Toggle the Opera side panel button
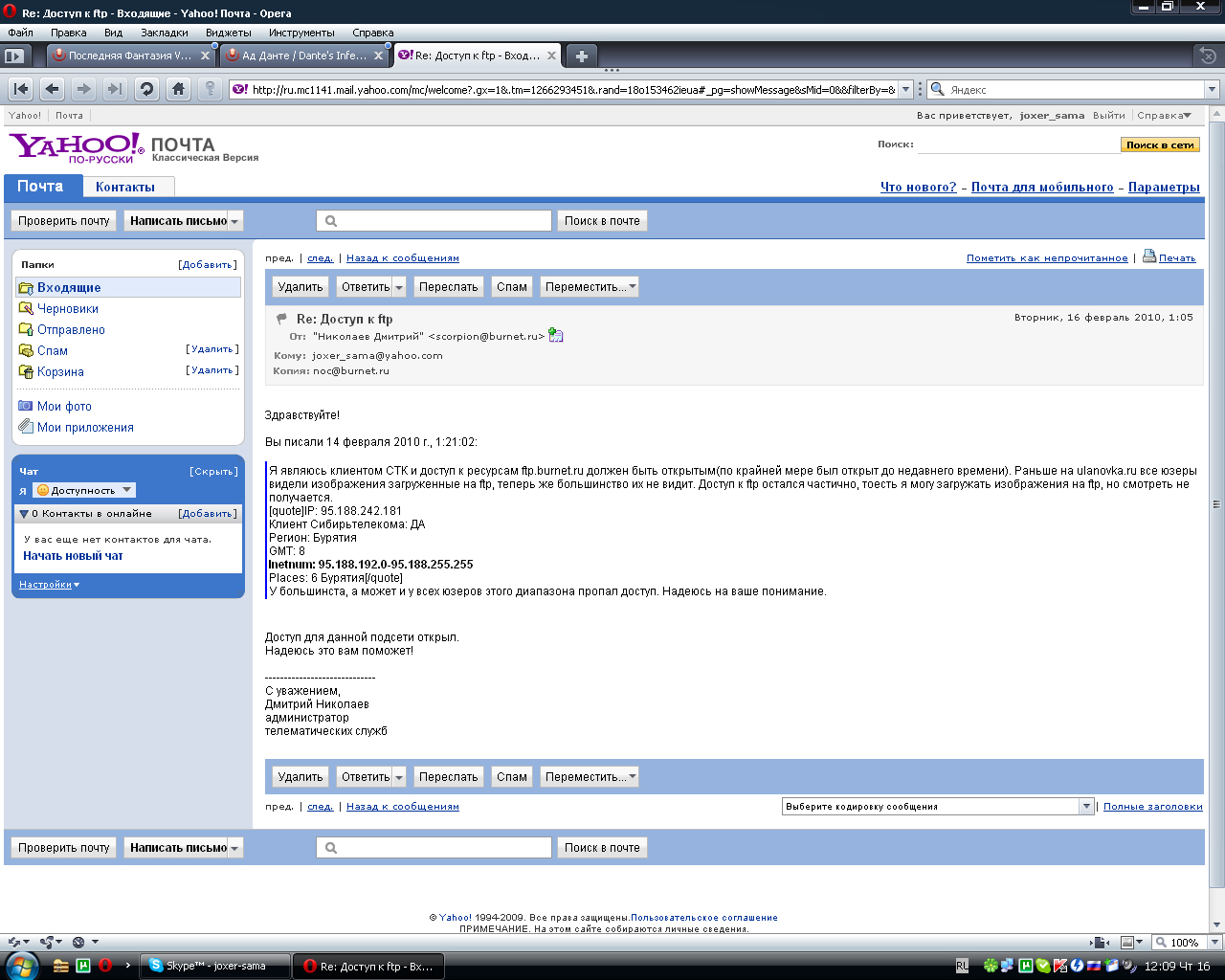 [14, 56]
